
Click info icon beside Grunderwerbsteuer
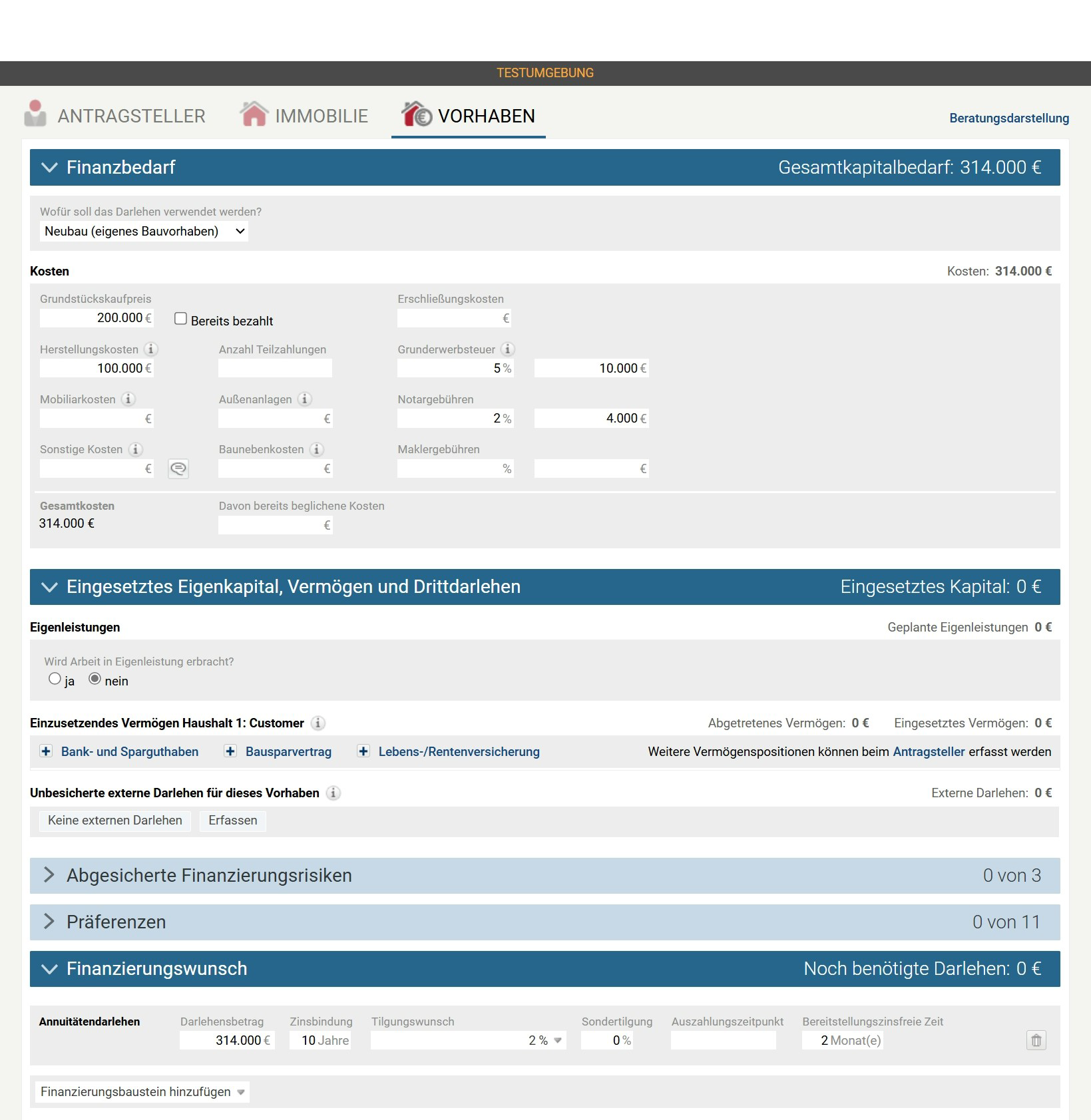pyautogui.click(x=507, y=349)
